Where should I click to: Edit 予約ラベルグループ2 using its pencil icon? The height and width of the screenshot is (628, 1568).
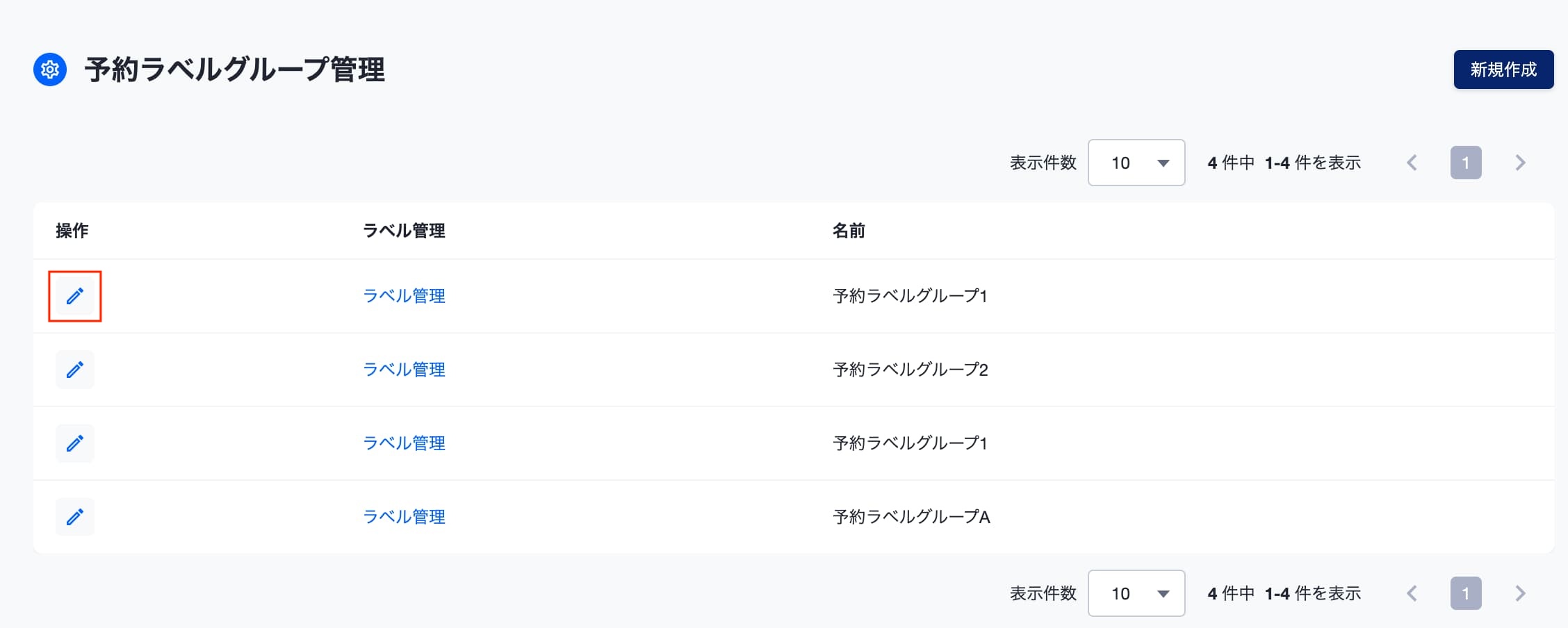(x=75, y=370)
